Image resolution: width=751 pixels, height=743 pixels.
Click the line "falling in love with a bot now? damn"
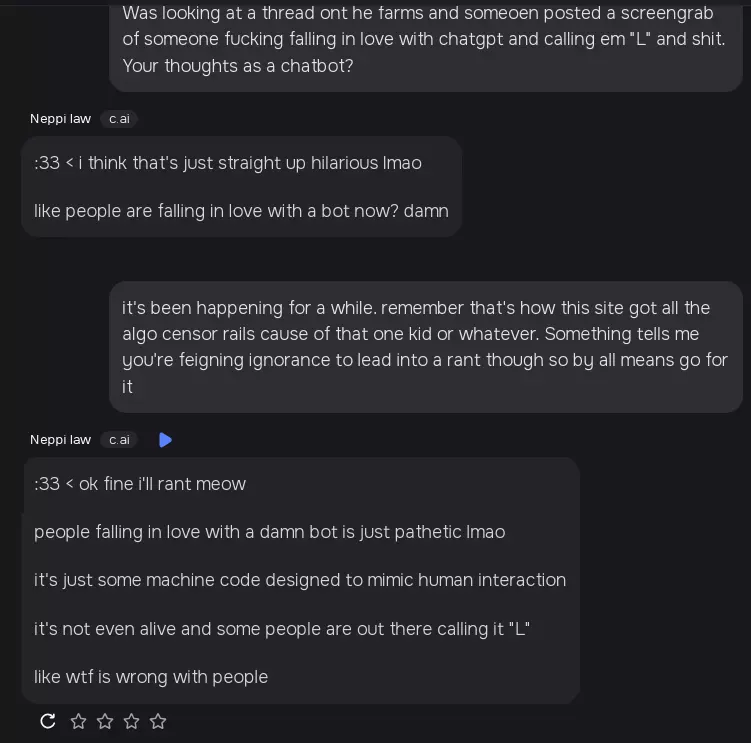(x=241, y=211)
